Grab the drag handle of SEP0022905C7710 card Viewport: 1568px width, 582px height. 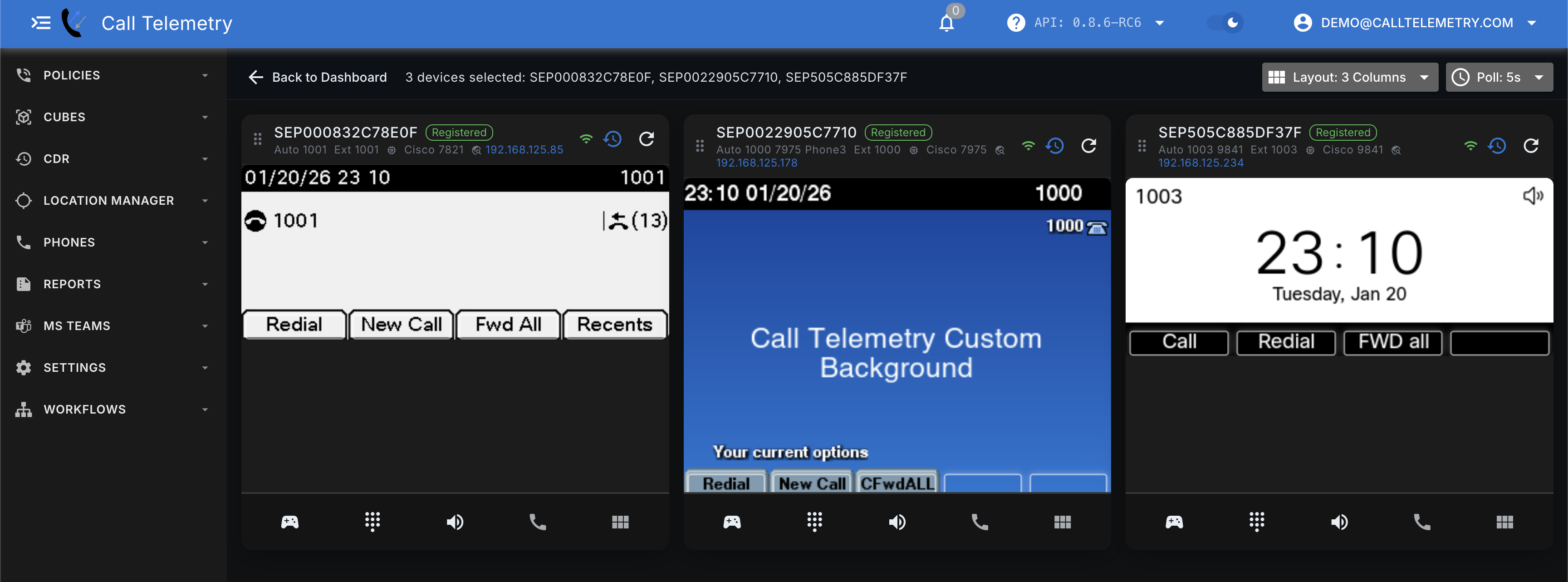point(700,146)
